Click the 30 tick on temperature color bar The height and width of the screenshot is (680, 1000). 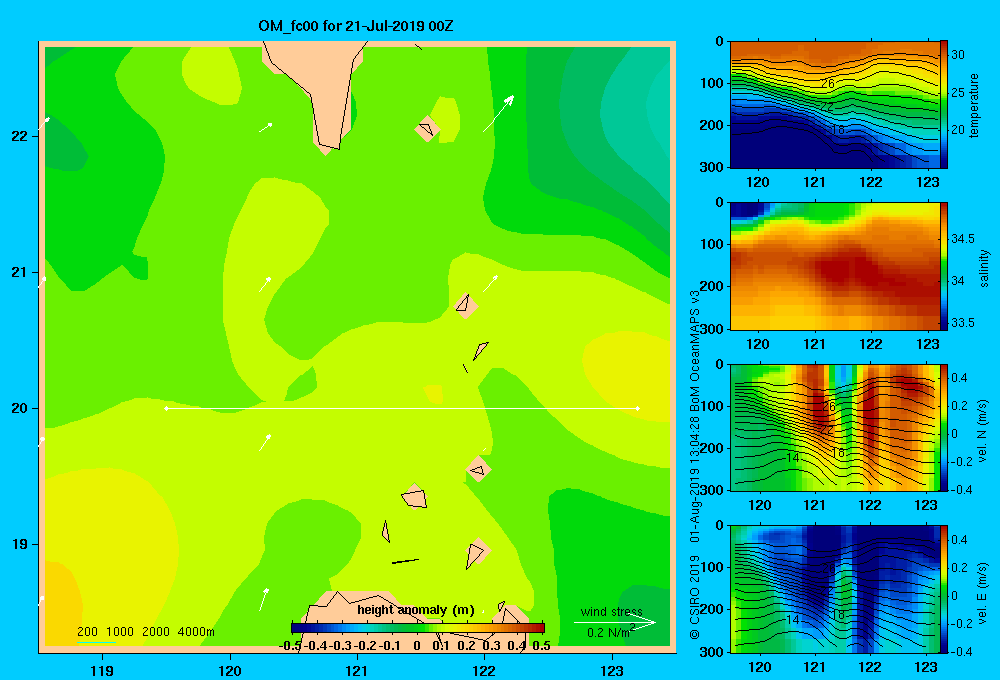pos(957,55)
